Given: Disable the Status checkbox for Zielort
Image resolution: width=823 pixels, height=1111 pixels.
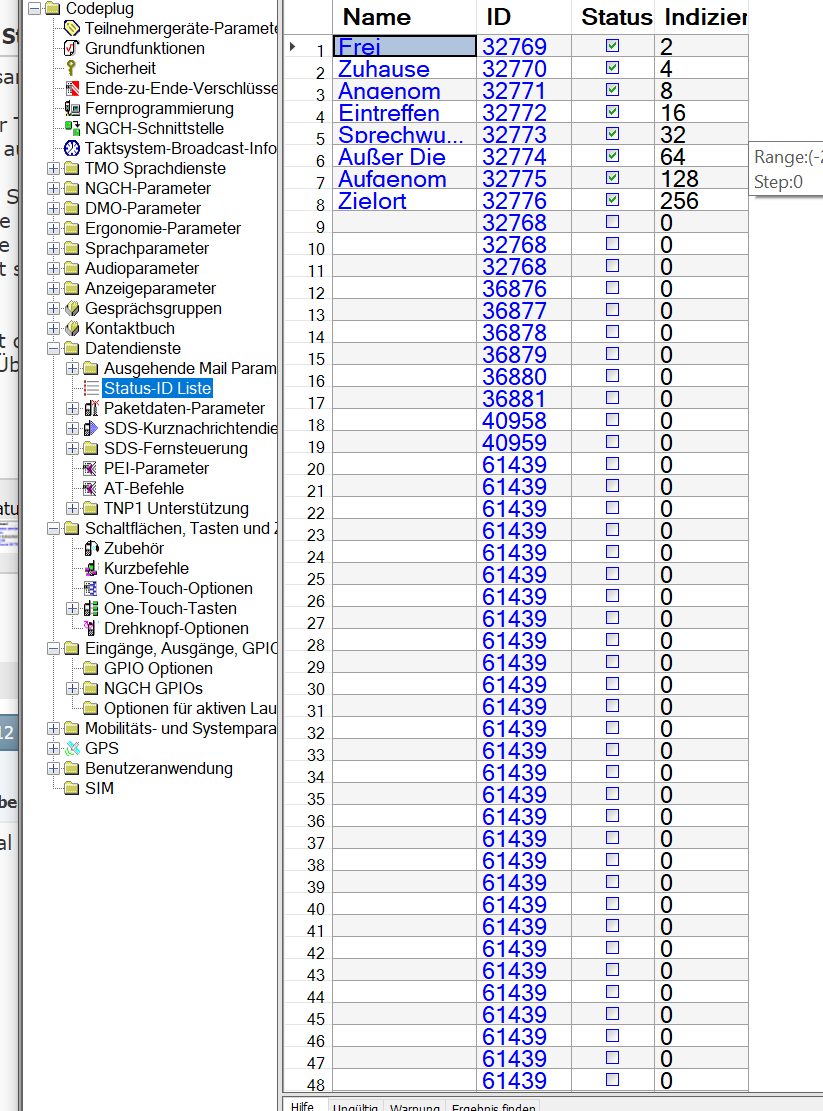Looking at the screenshot, I should click(x=613, y=200).
